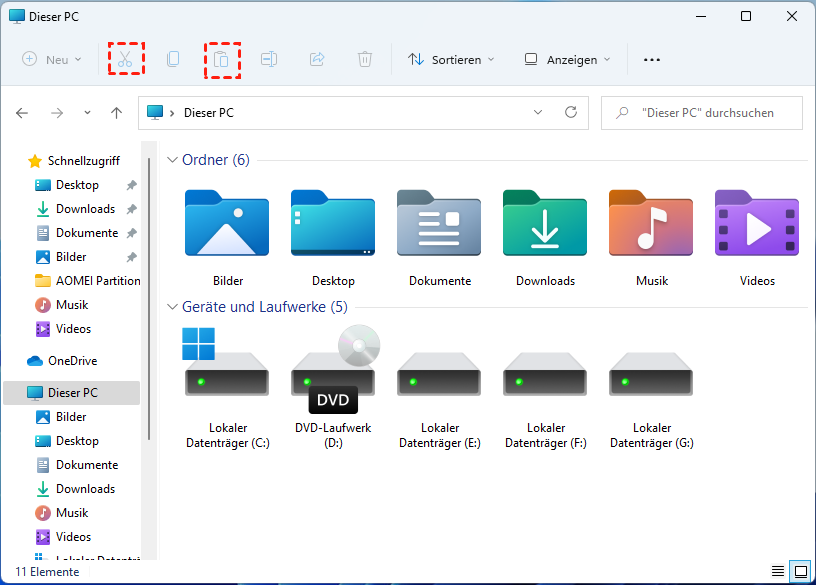Screen dimensions: 816x585
Task: Click the Copy icon in toolbar
Action: coord(173,59)
